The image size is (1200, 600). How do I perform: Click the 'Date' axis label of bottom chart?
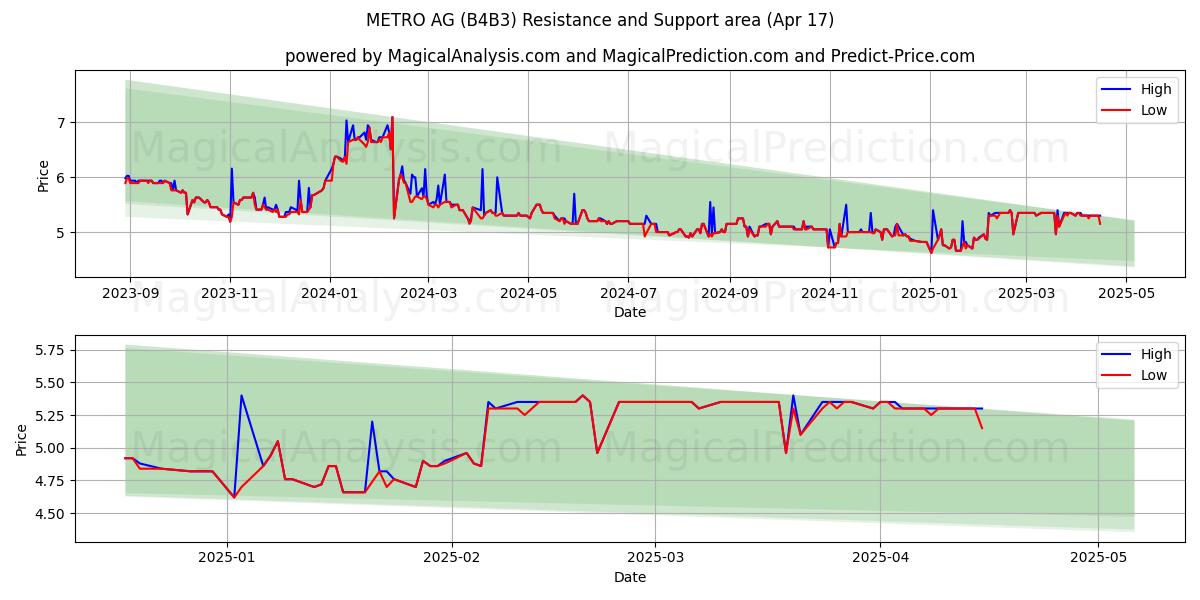[630, 577]
